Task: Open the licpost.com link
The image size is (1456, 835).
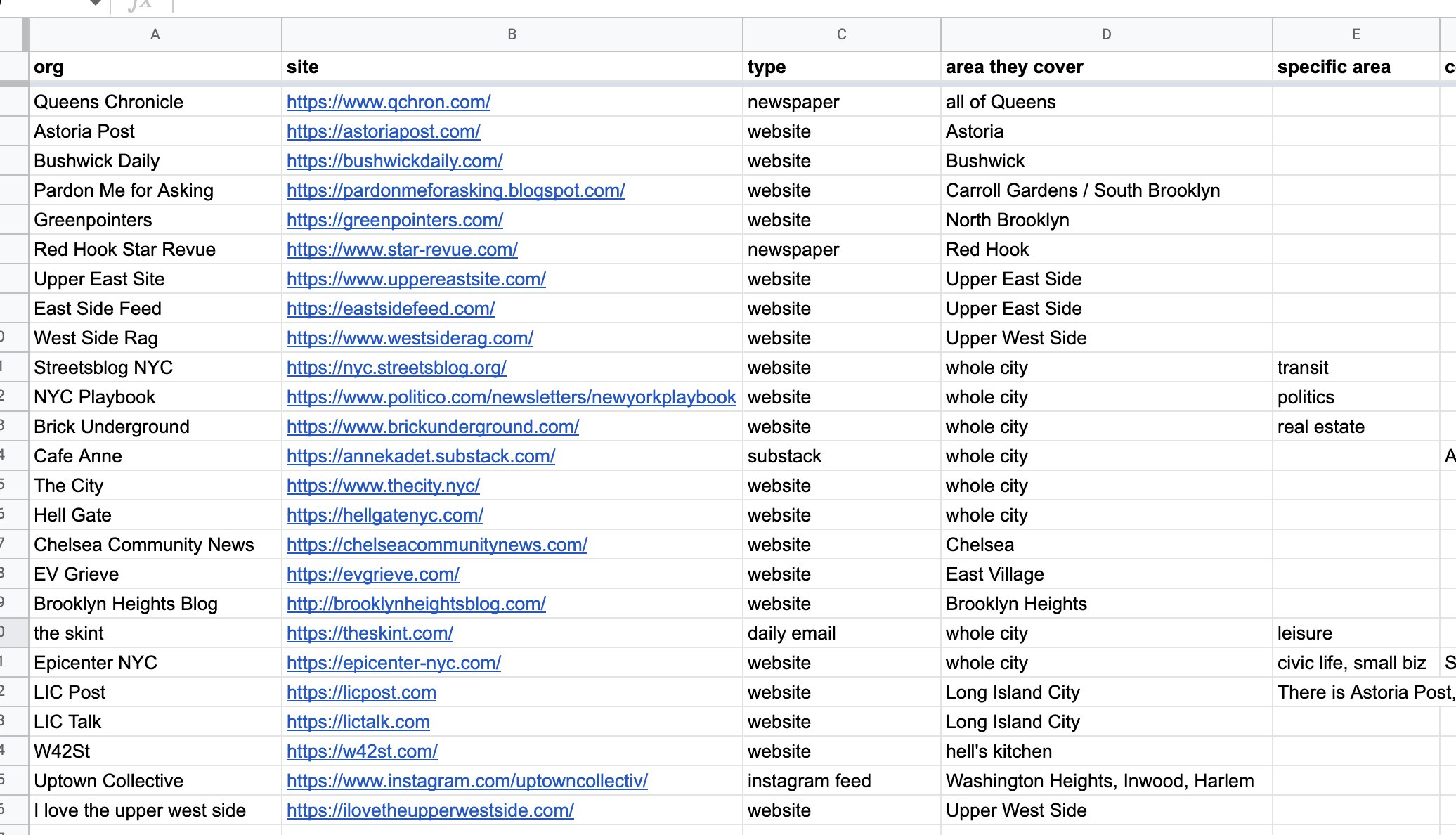Action: [361, 692]
